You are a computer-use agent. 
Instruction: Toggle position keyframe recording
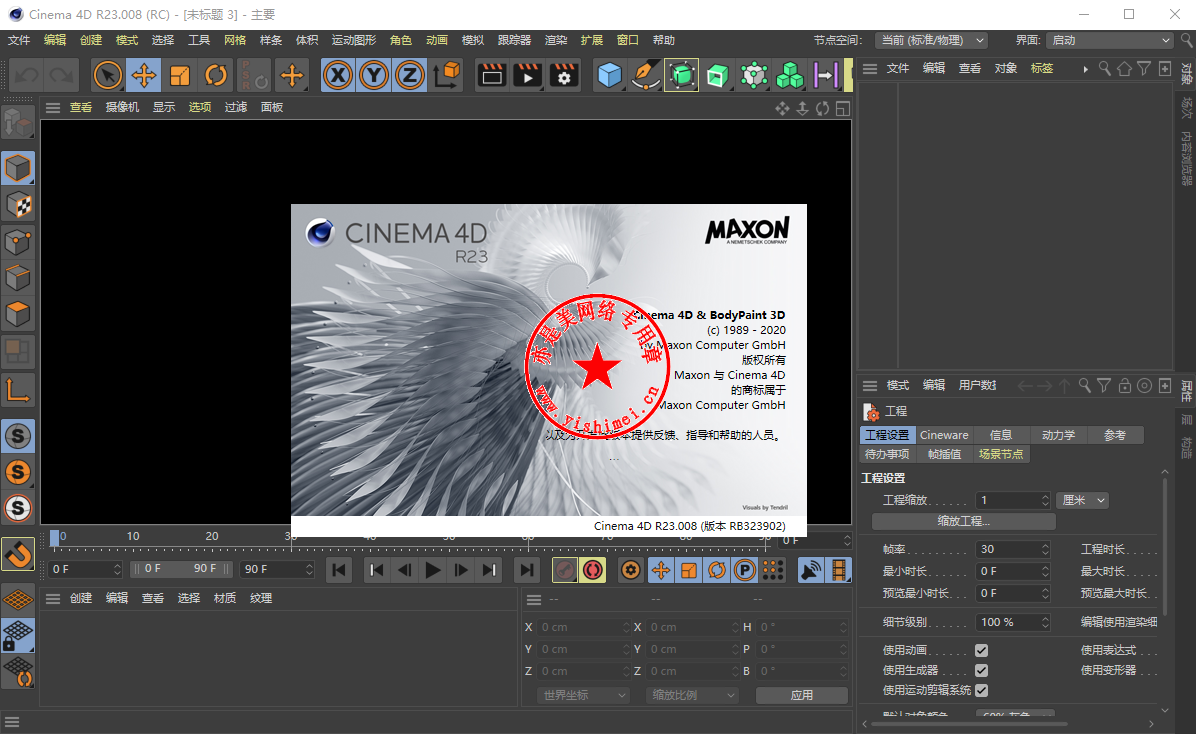pos(661,570)
